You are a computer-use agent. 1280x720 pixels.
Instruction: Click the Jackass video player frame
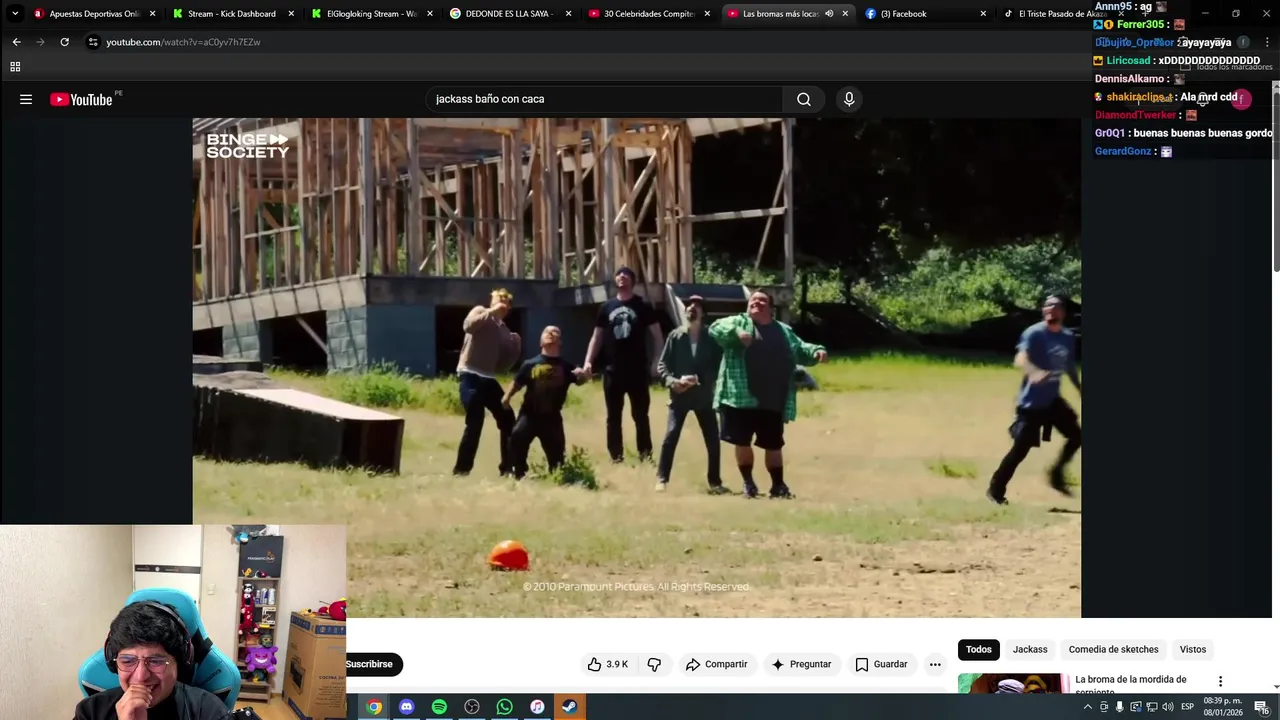tap(637, 368)
